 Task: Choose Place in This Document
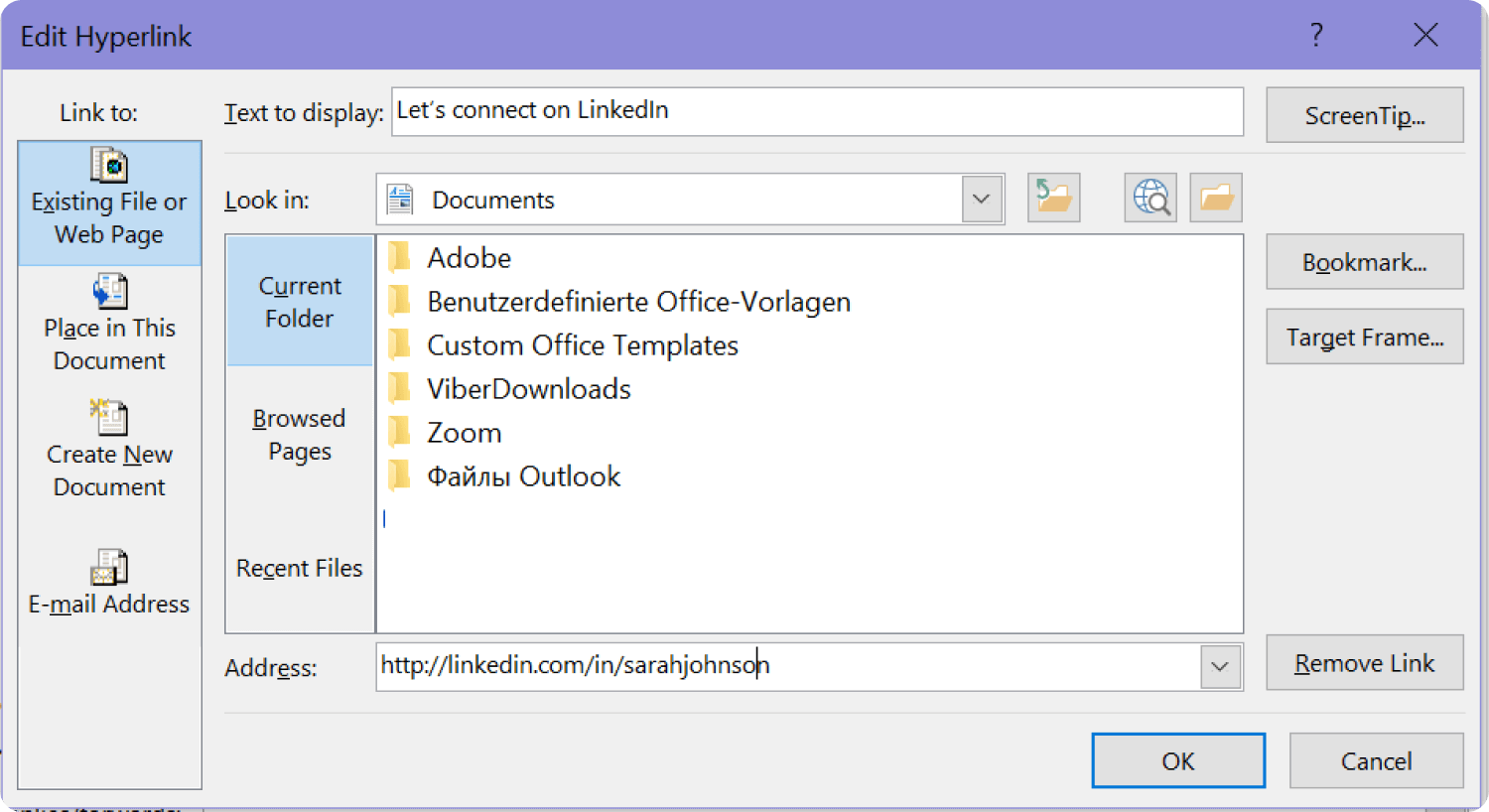click(x=109, y=325)
